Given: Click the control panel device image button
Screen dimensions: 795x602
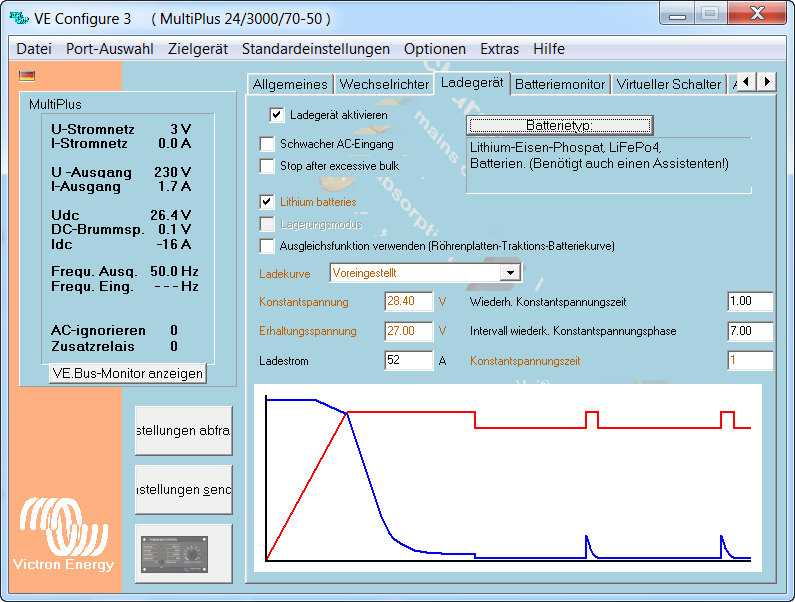Looking at the screenshot, I should click(183, 553).
